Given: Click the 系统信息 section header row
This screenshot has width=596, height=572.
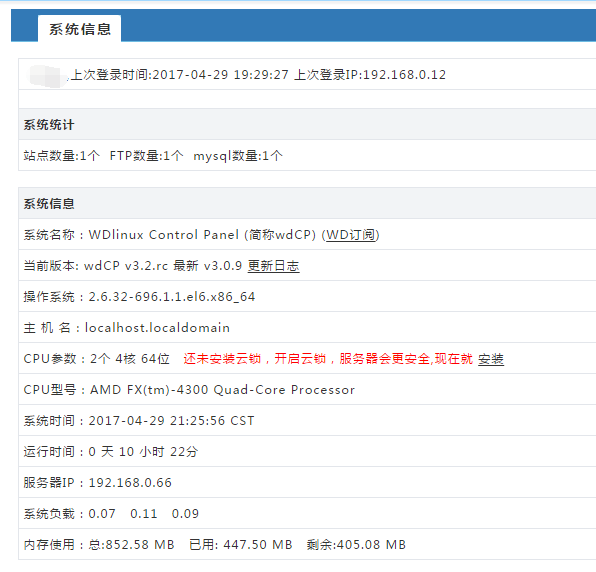Looking at the screenshot, I should pyautogui.click(x=307, y=204).
